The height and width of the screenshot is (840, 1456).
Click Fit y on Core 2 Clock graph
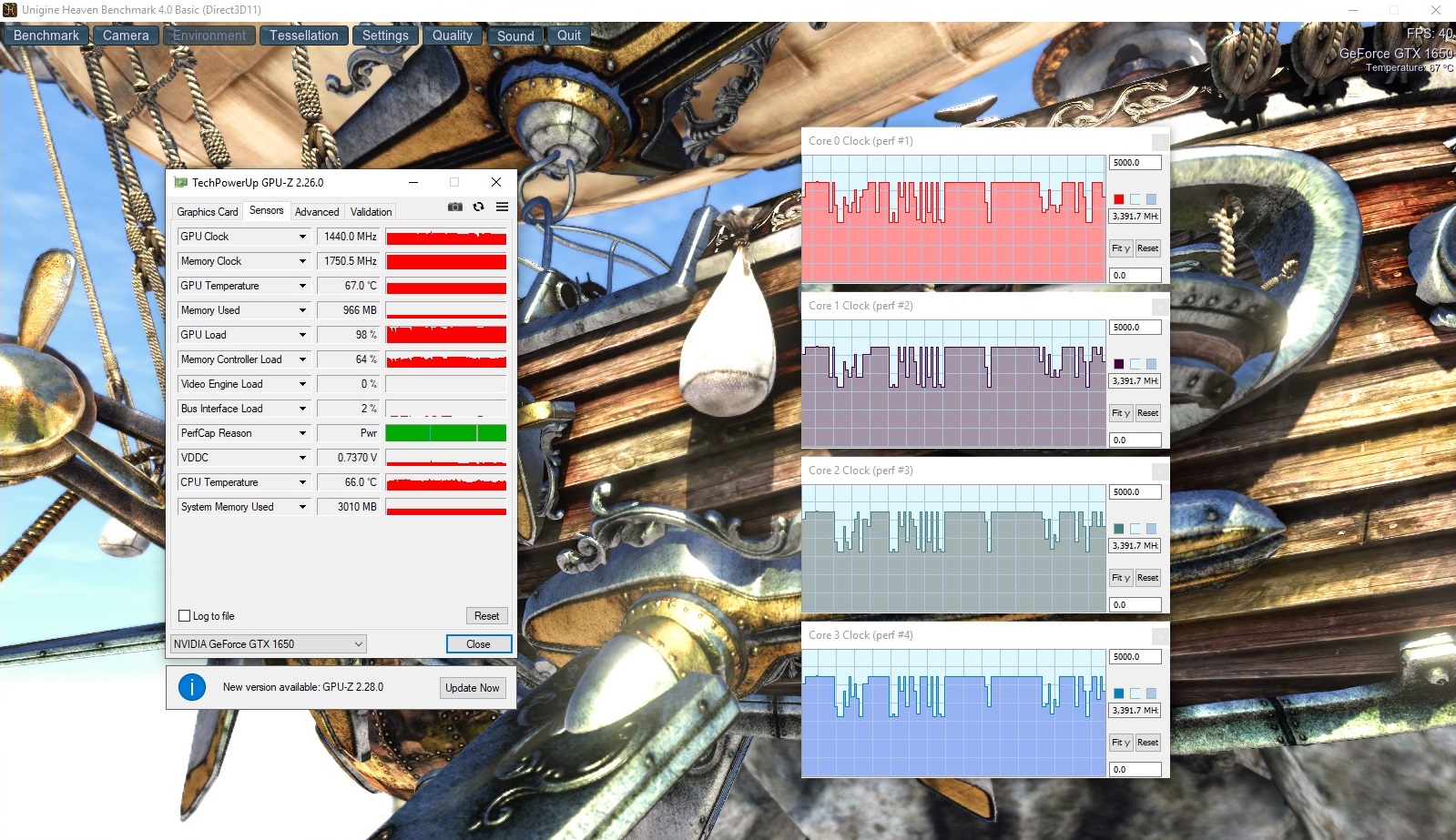pyautogui.click(x=1121, y=578)
